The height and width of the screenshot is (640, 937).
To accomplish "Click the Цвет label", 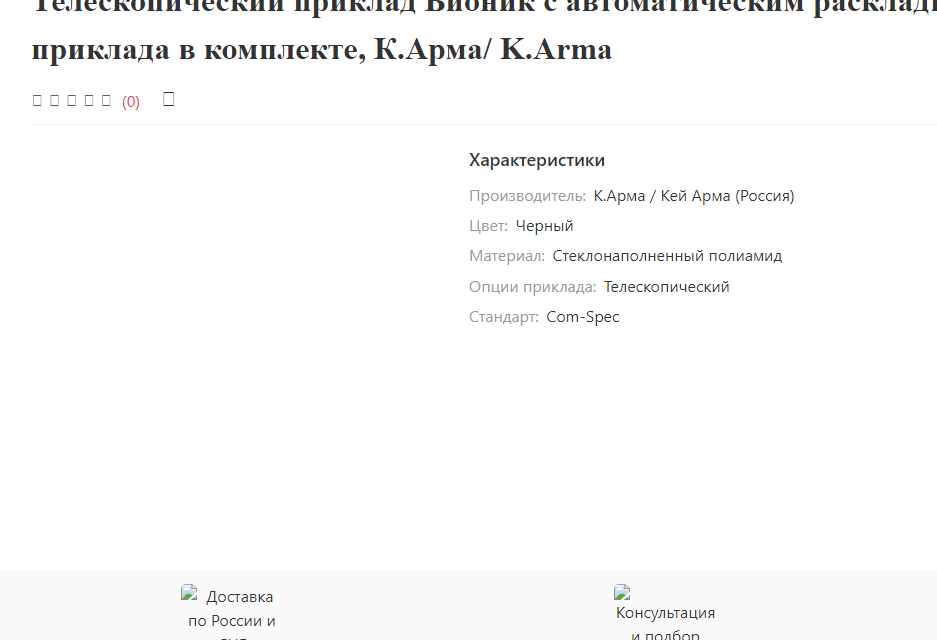I will pyautogui.click(x=488, y=226).
